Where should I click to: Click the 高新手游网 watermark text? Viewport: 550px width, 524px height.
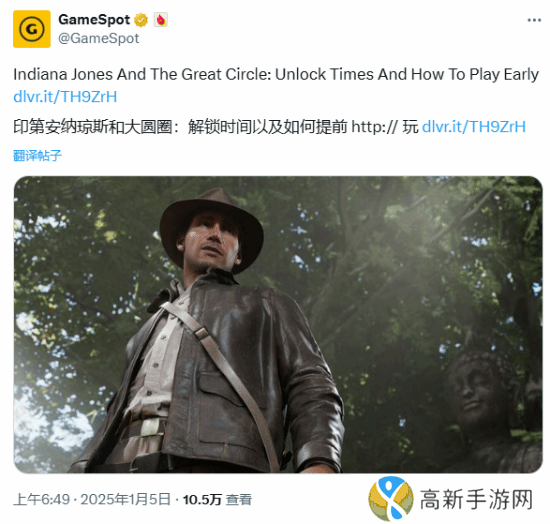[476, 499]
